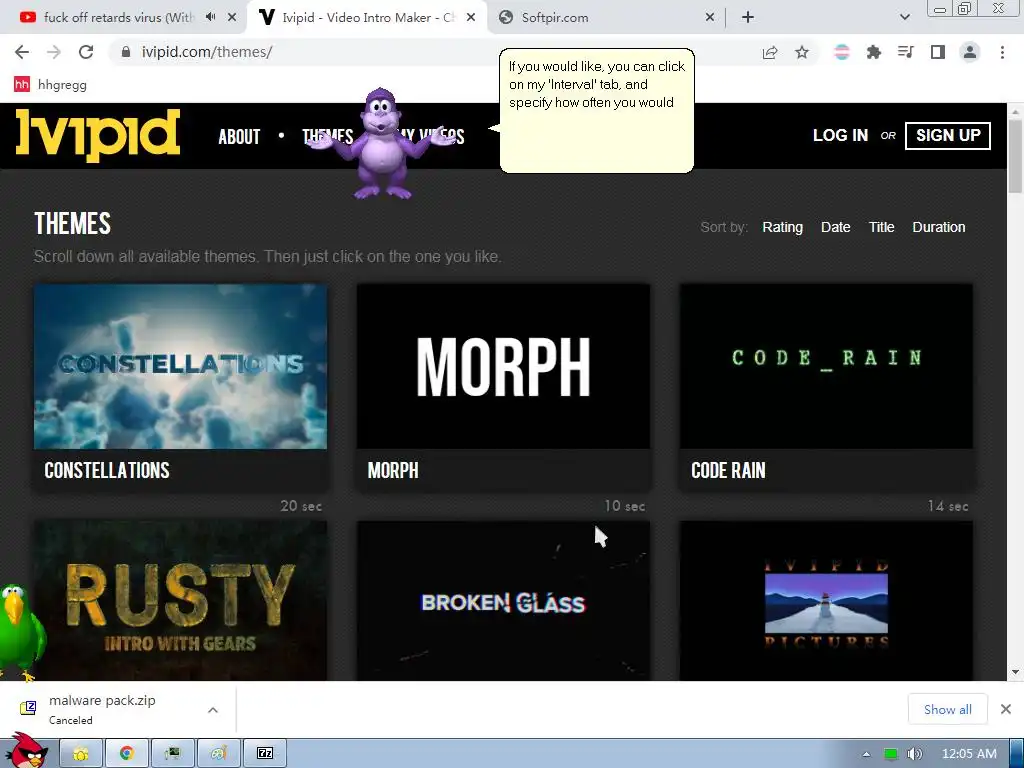
Task: Switch to the YouTube virus video tab
Action: (x=123, y=18)
